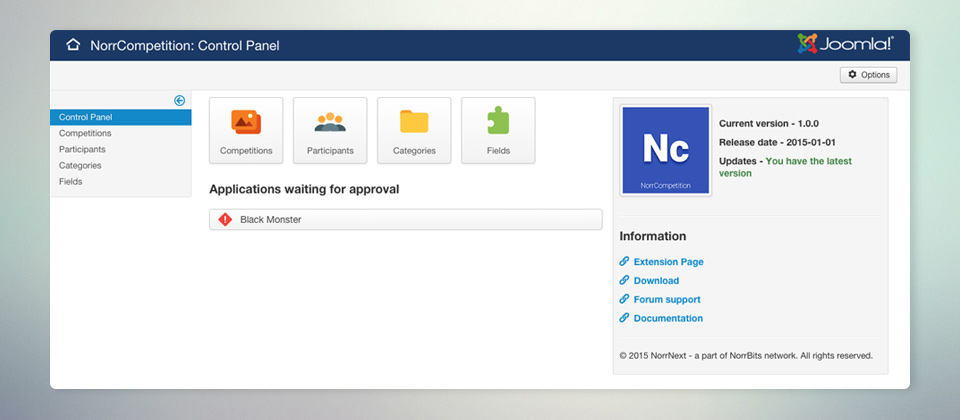The image size is (960, 420).
Task: Open the Forum support link
Action: pyautogui.click(x=667, y=299)
